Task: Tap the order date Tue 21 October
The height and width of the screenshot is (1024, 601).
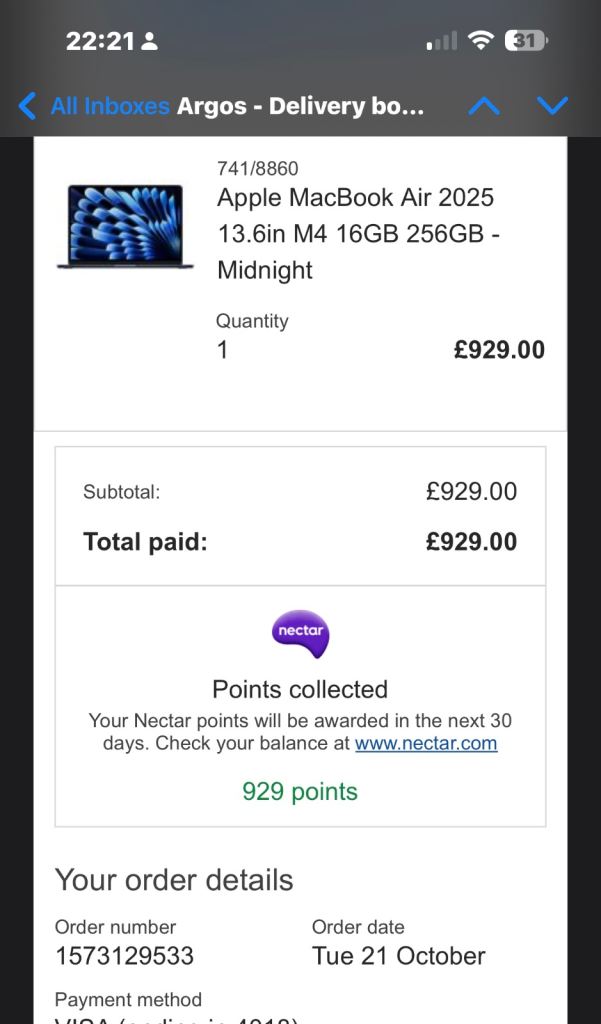Action: coord(398,955)
